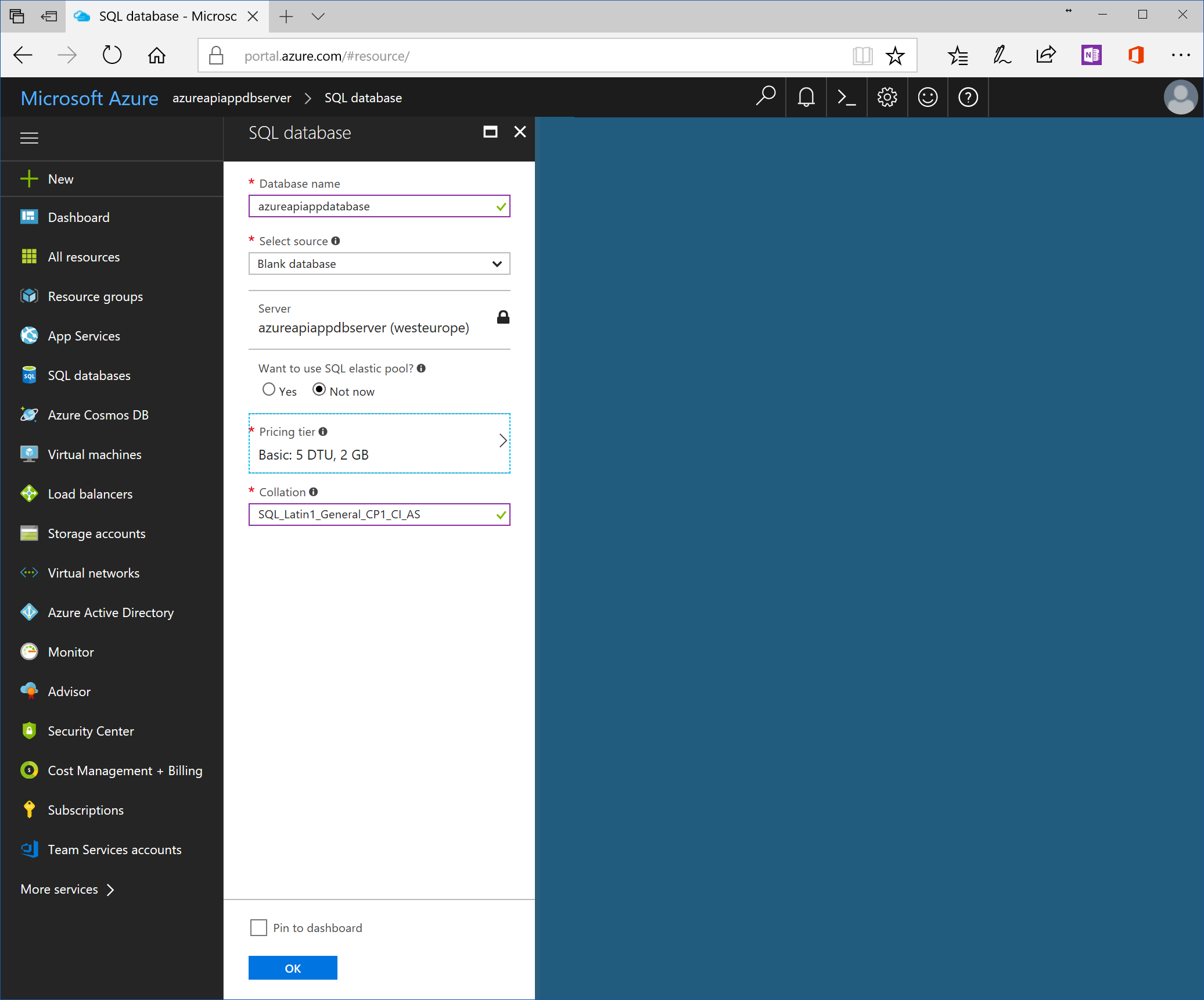Click the Select source info icon

[x=336, y=241]
